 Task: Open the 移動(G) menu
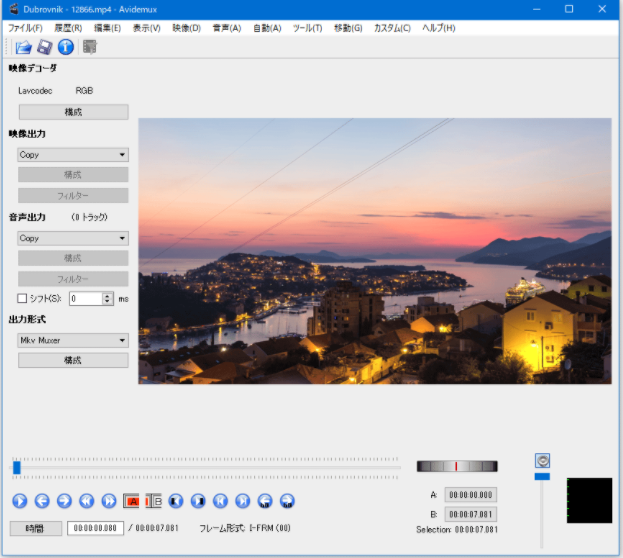coord(348,28)
